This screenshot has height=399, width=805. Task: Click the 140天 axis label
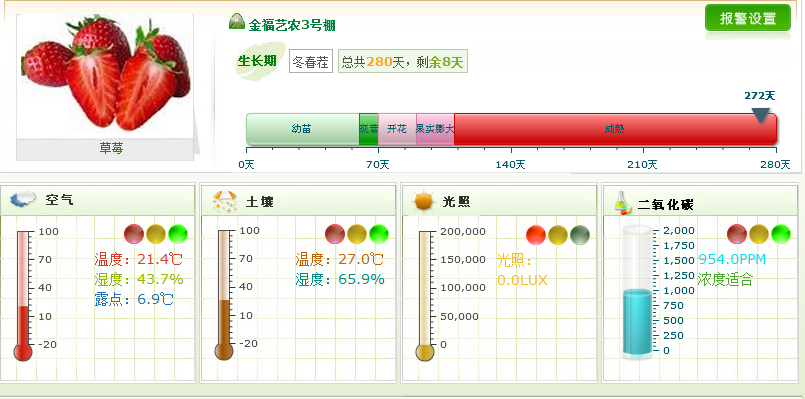click(511, 164)
